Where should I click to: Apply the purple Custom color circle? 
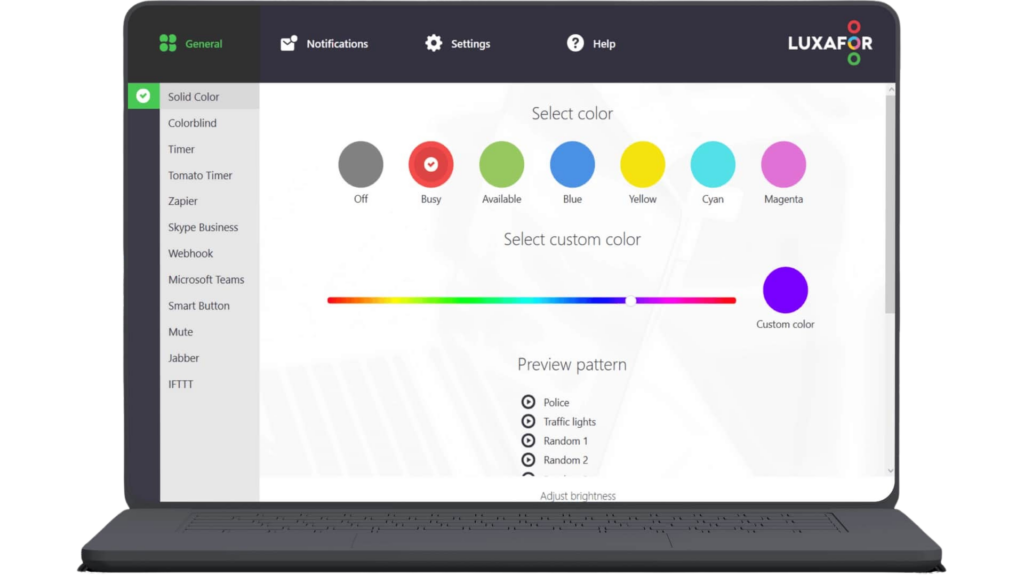point(785,290)
